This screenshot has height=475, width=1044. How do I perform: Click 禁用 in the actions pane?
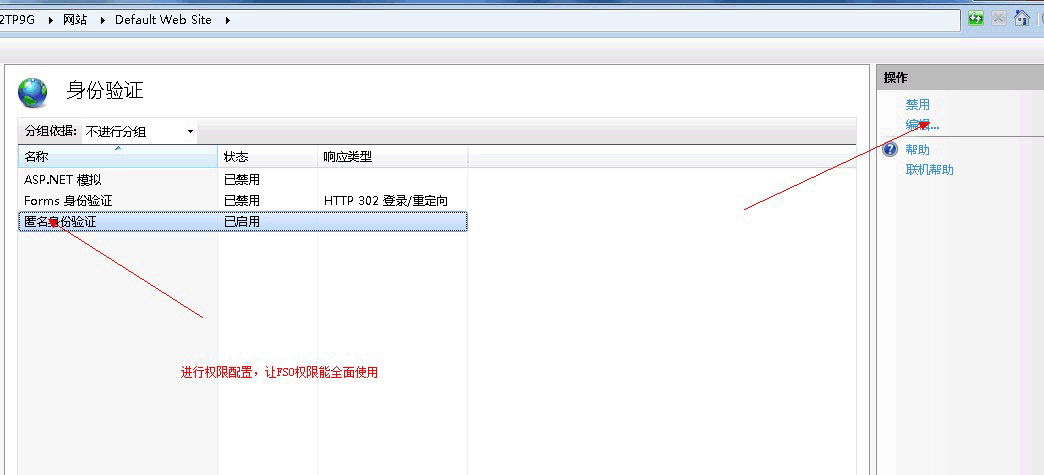(917, 105)
